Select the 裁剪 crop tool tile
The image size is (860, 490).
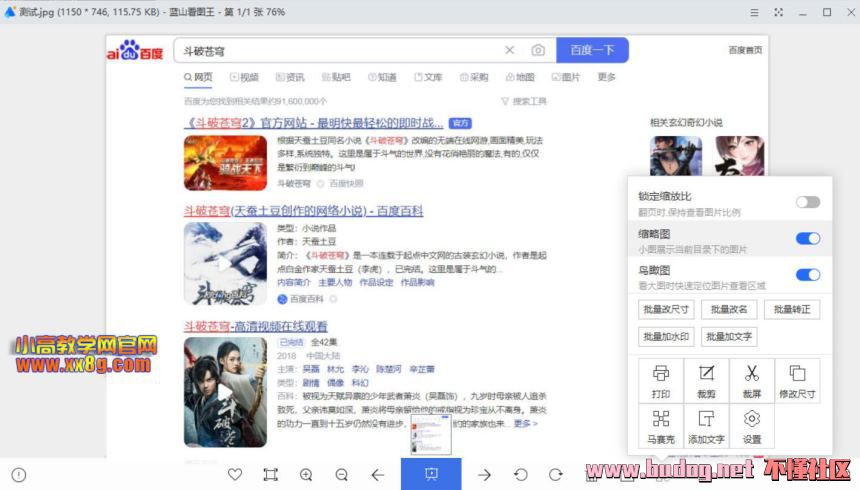point(706,381)
